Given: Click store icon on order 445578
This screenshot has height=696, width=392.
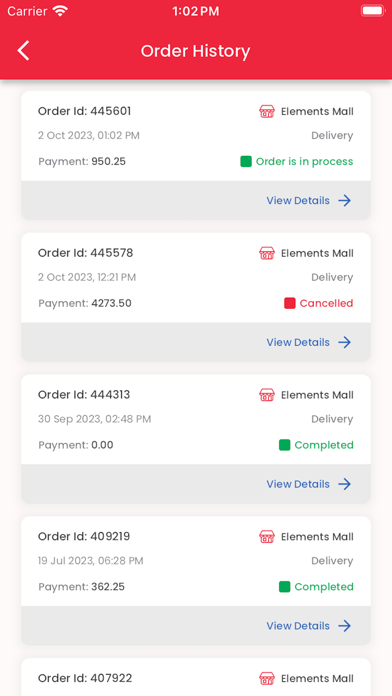Looking at the screenshot, I should 267,253.
